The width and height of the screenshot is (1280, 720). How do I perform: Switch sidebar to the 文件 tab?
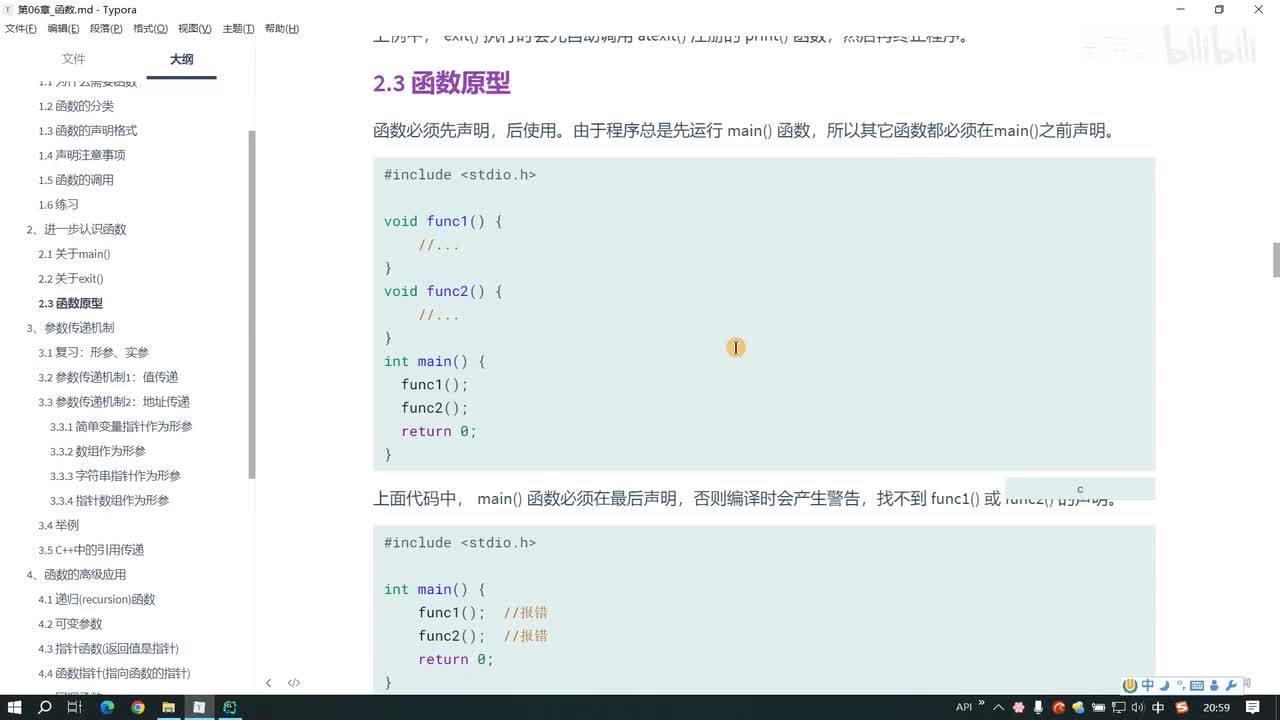(74, 60)
